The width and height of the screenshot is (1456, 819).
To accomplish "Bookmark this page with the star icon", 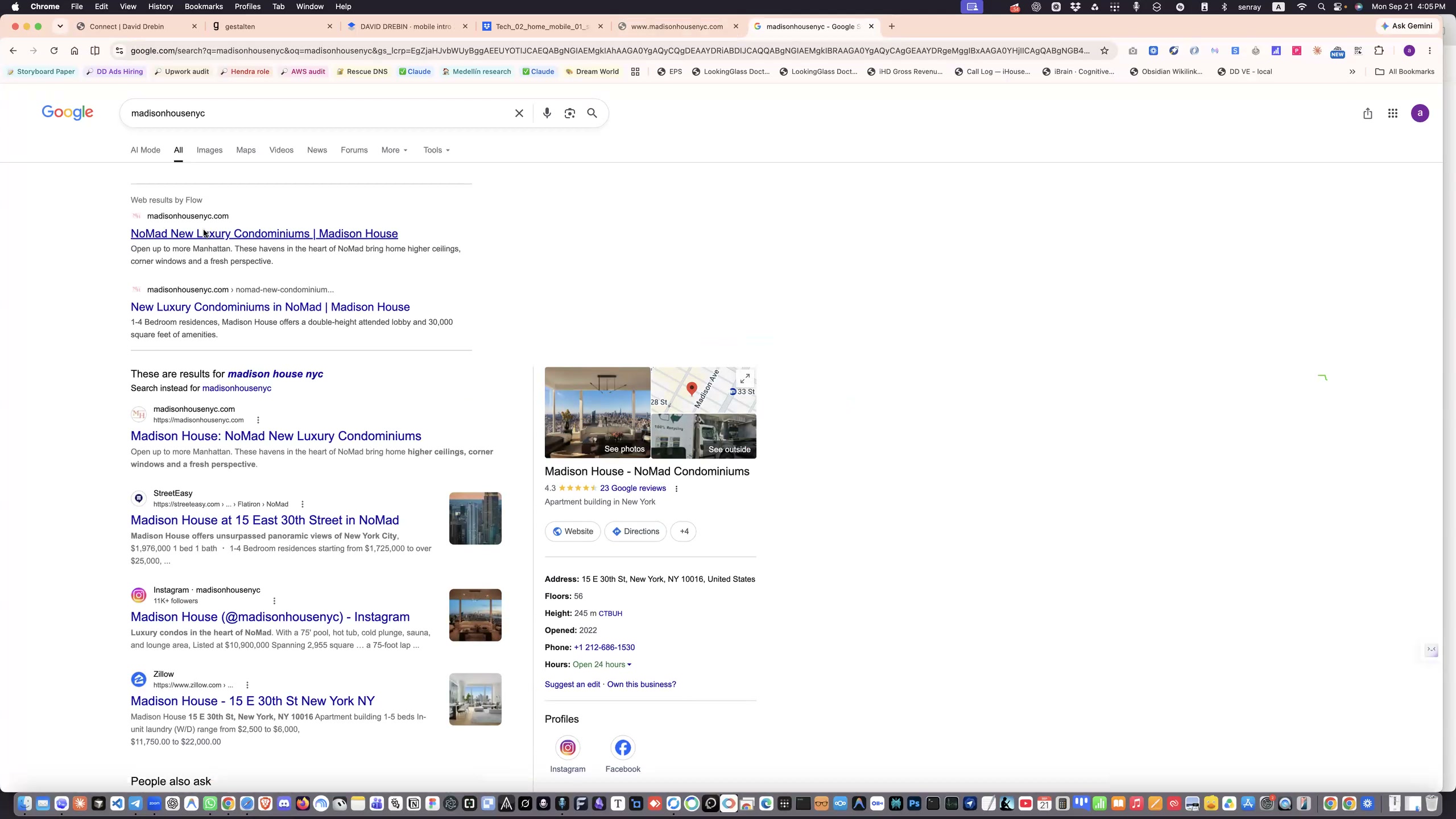I will (x=1104, y=51).
